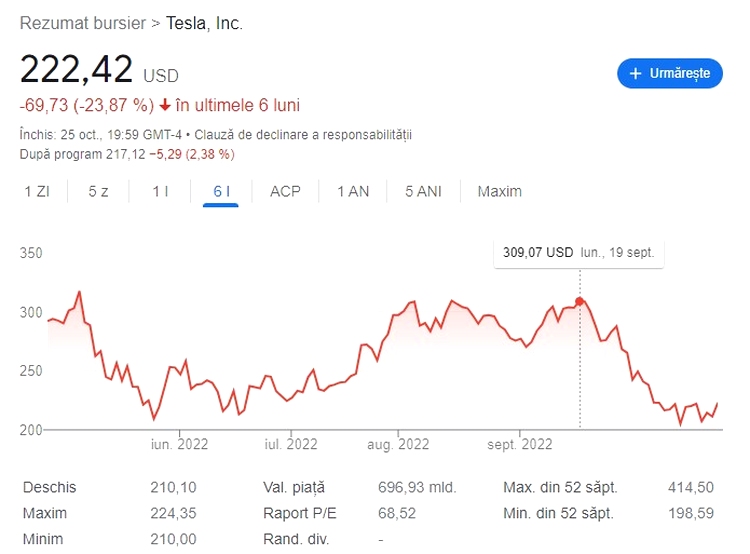
Task: Open the 5 ANI chart range
Action: click(423, 191)
